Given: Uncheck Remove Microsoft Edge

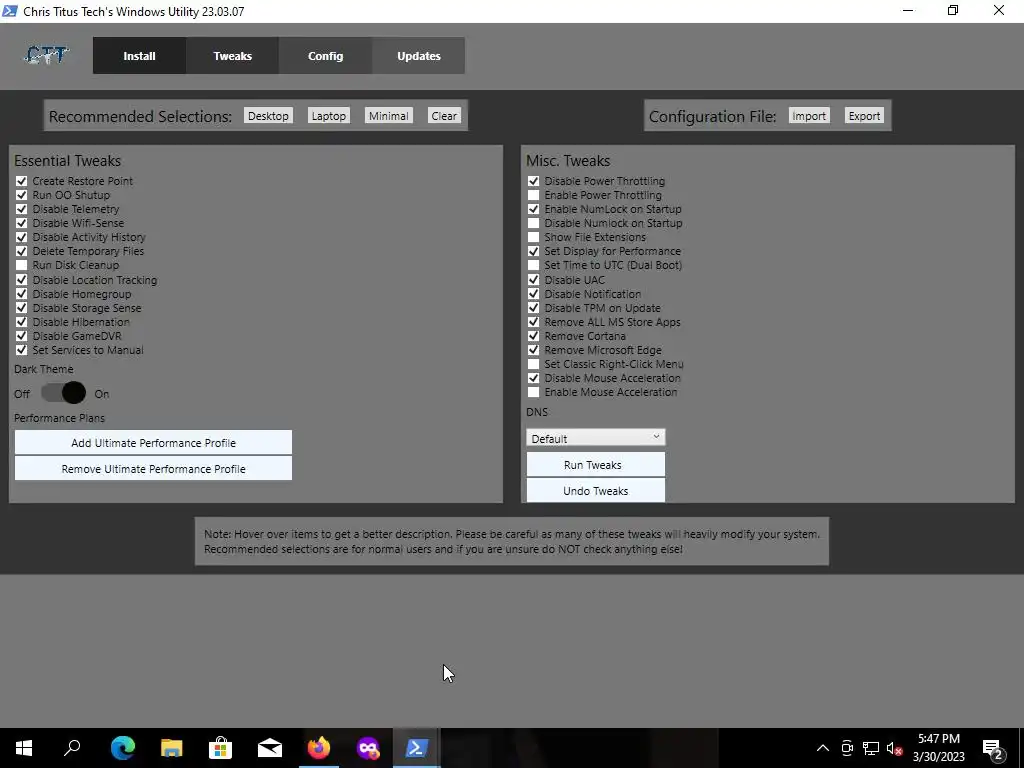Looking at the screenshot, I should [x=534, y=350].
